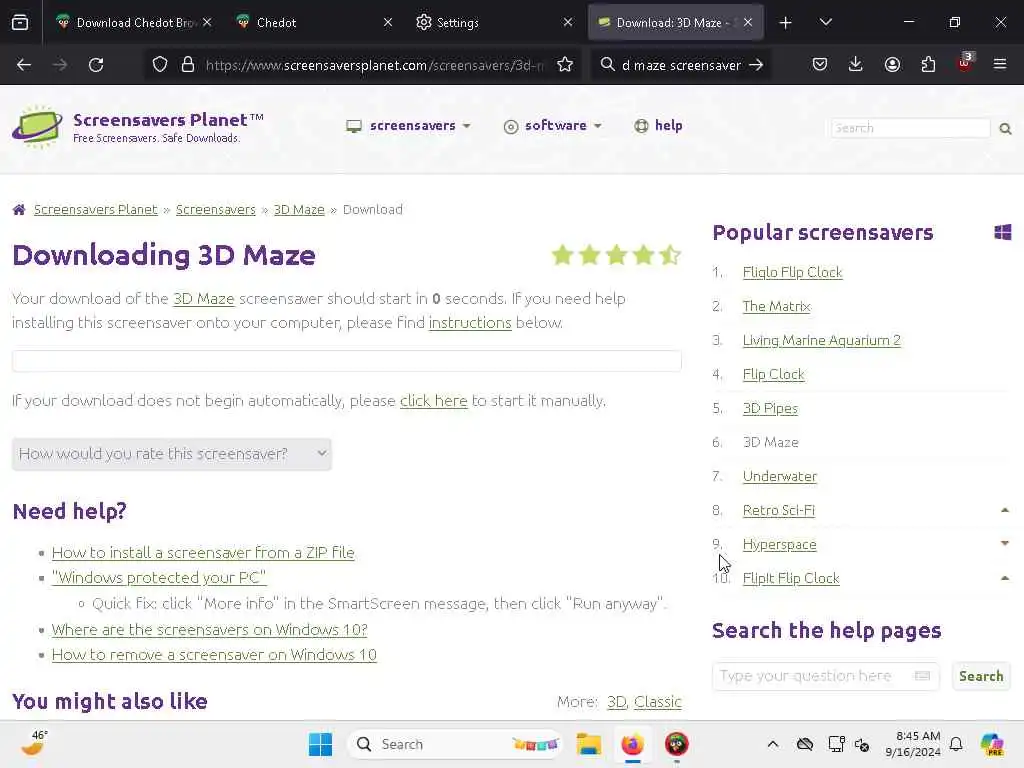
Task: Focus the site Search input field
Action: (911, 128)
